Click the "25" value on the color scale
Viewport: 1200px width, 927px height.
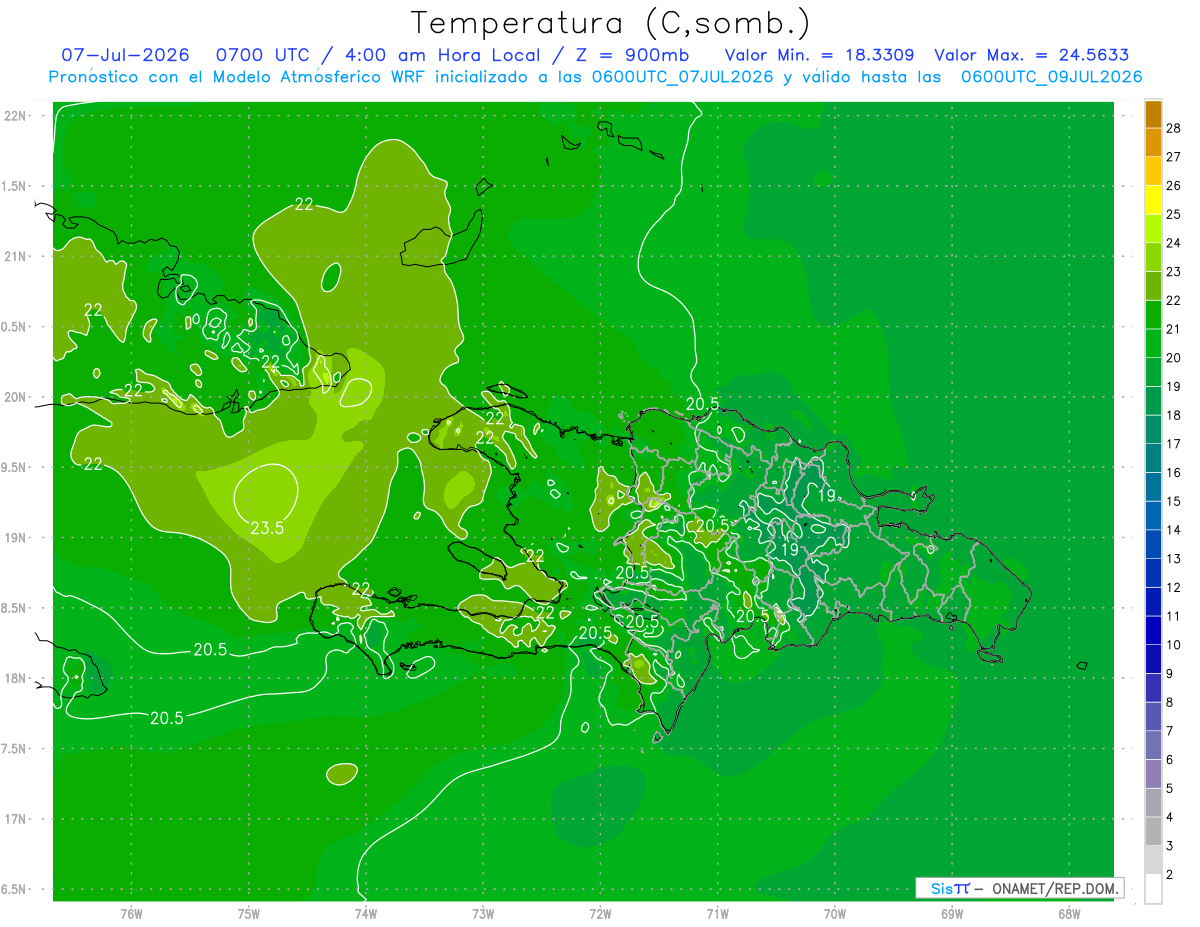[1174, 214]
